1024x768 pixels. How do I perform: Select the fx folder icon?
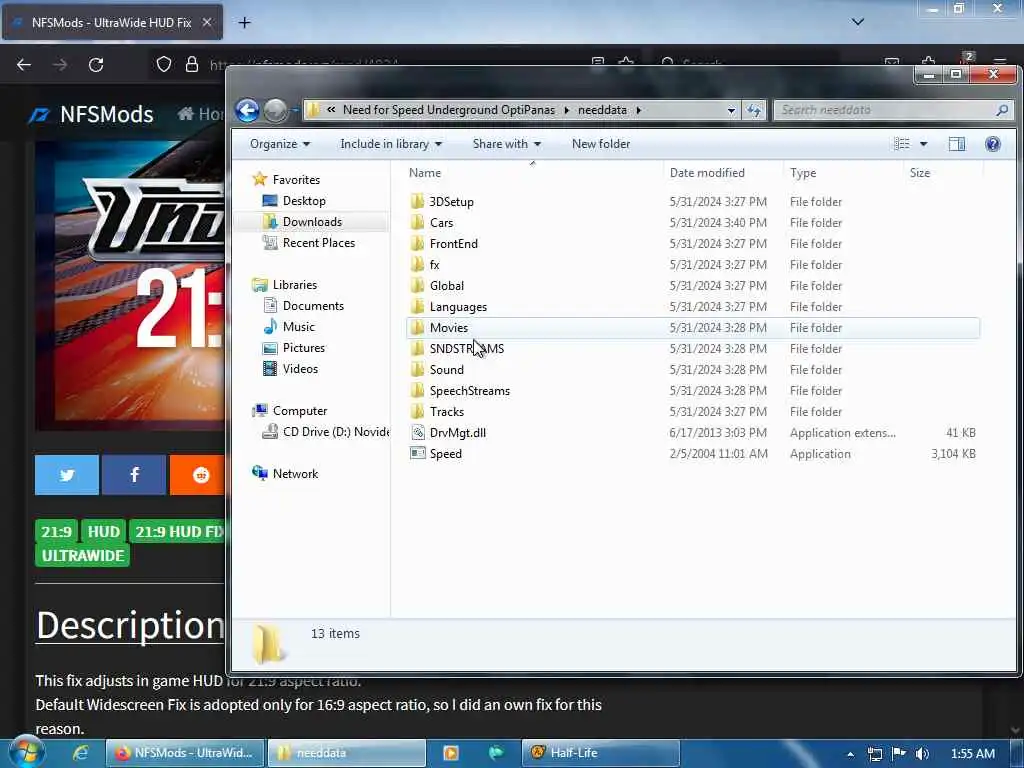pyautogui.click(x=417, y=264)
